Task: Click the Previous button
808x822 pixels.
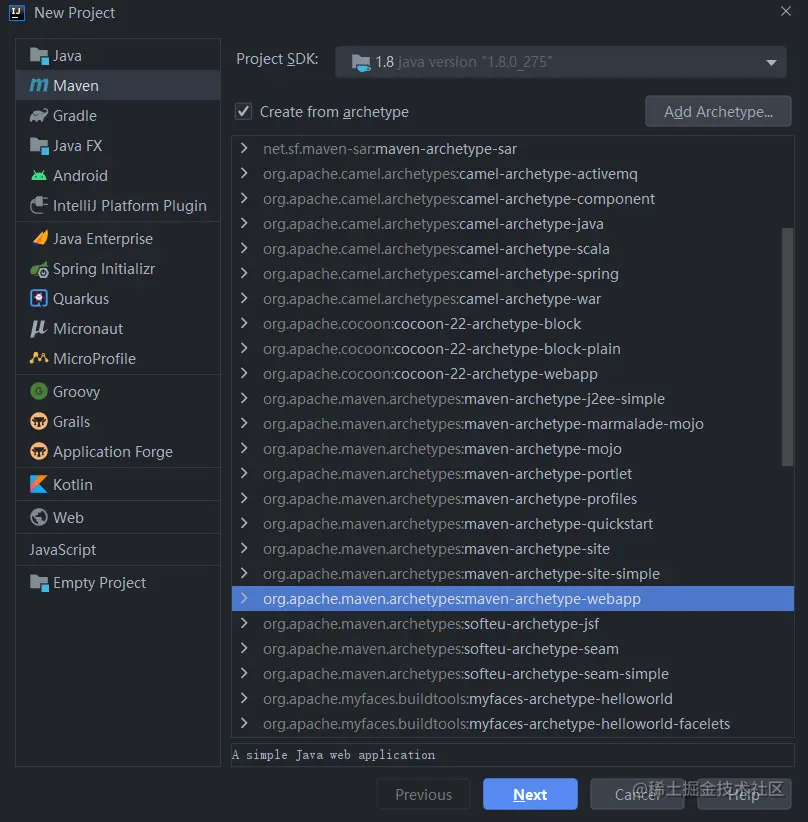Action: (423, 794)
